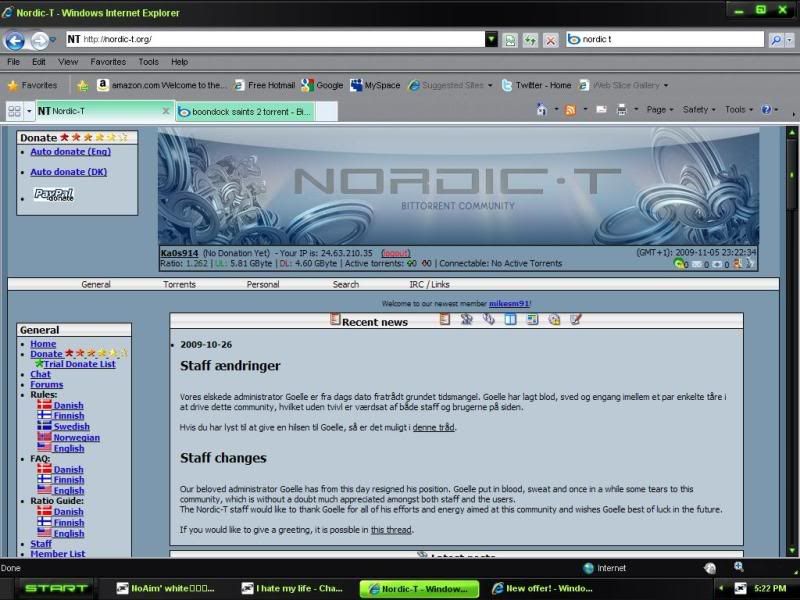Open the Safety dropdown in command bar
The height and width of the screenshot is (600, 800).
[x=698, y=109]
